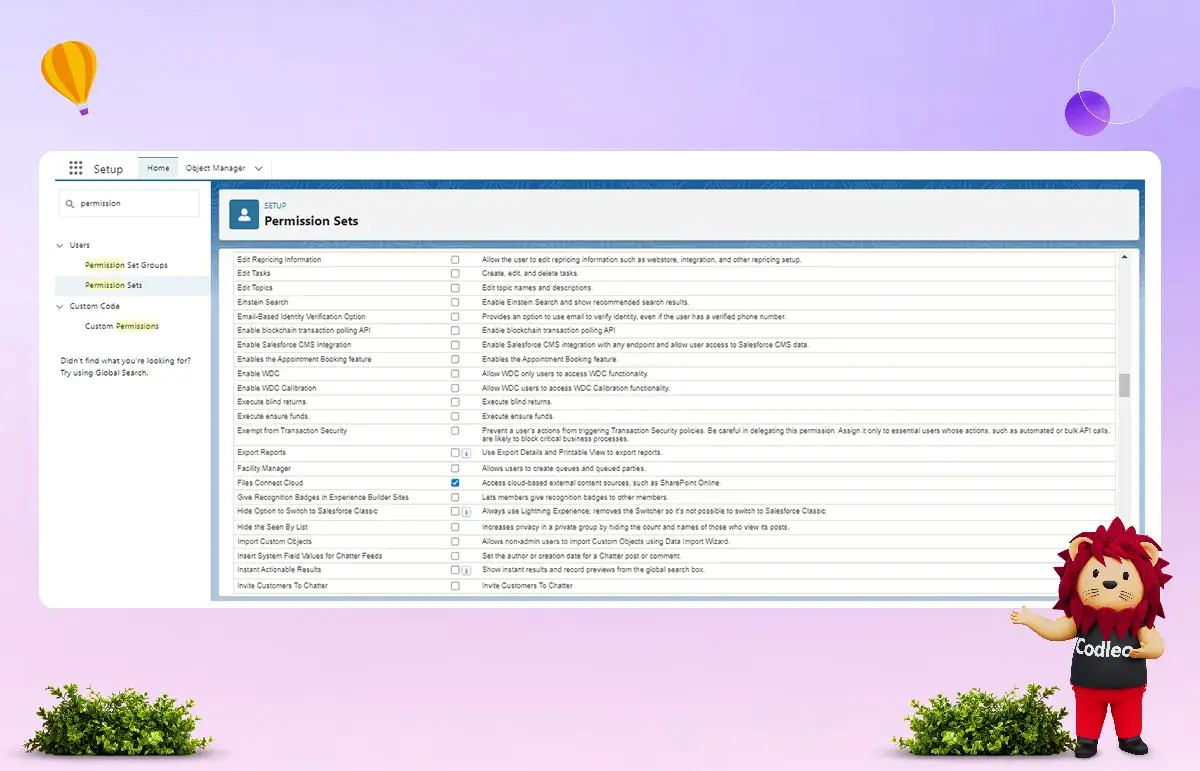Switch to the Home tab
Image resolution: width=1200 pixels, height=771 pixels.
tap(158, 168)
